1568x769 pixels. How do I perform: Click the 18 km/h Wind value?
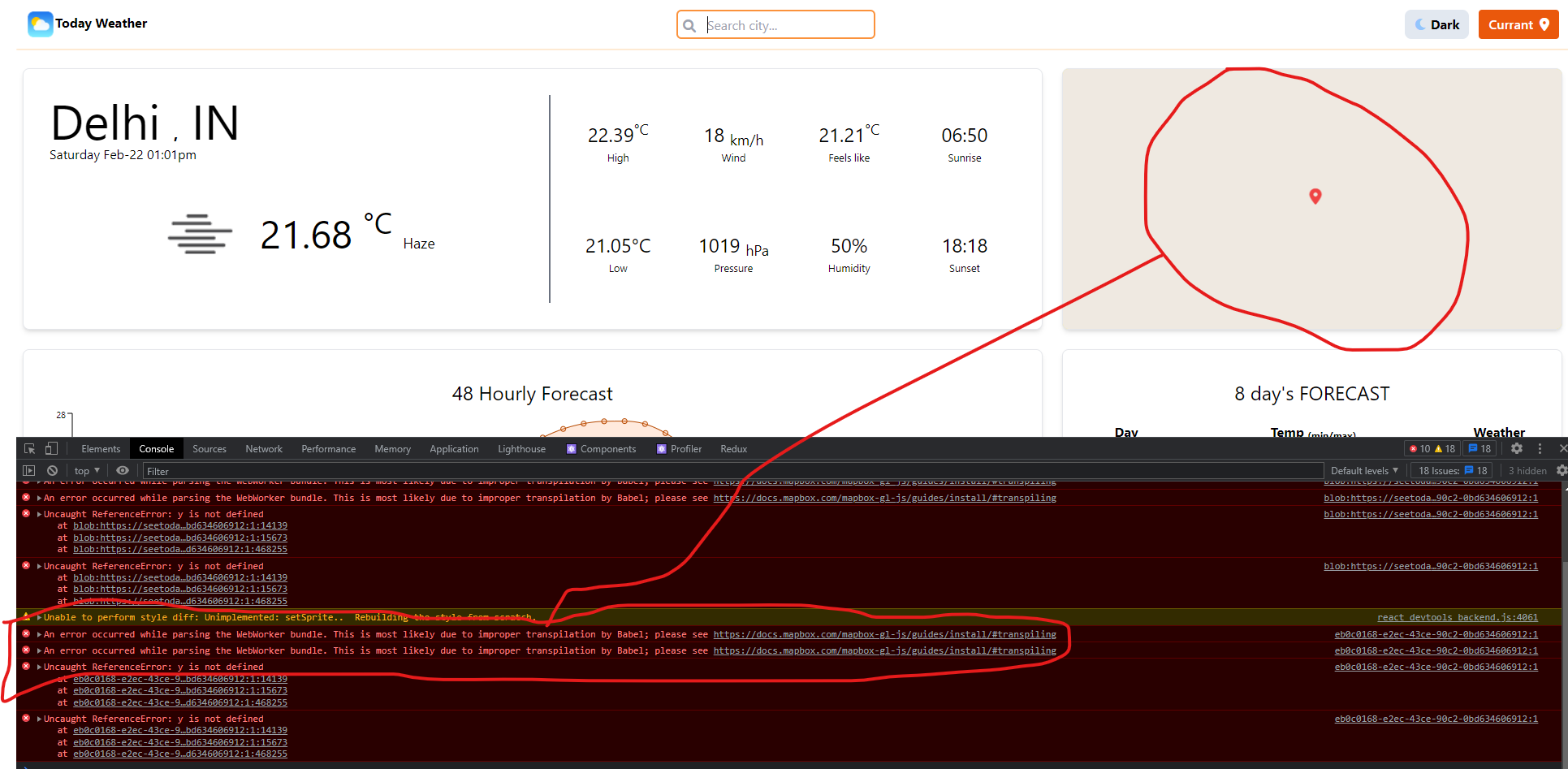(733, 136)
